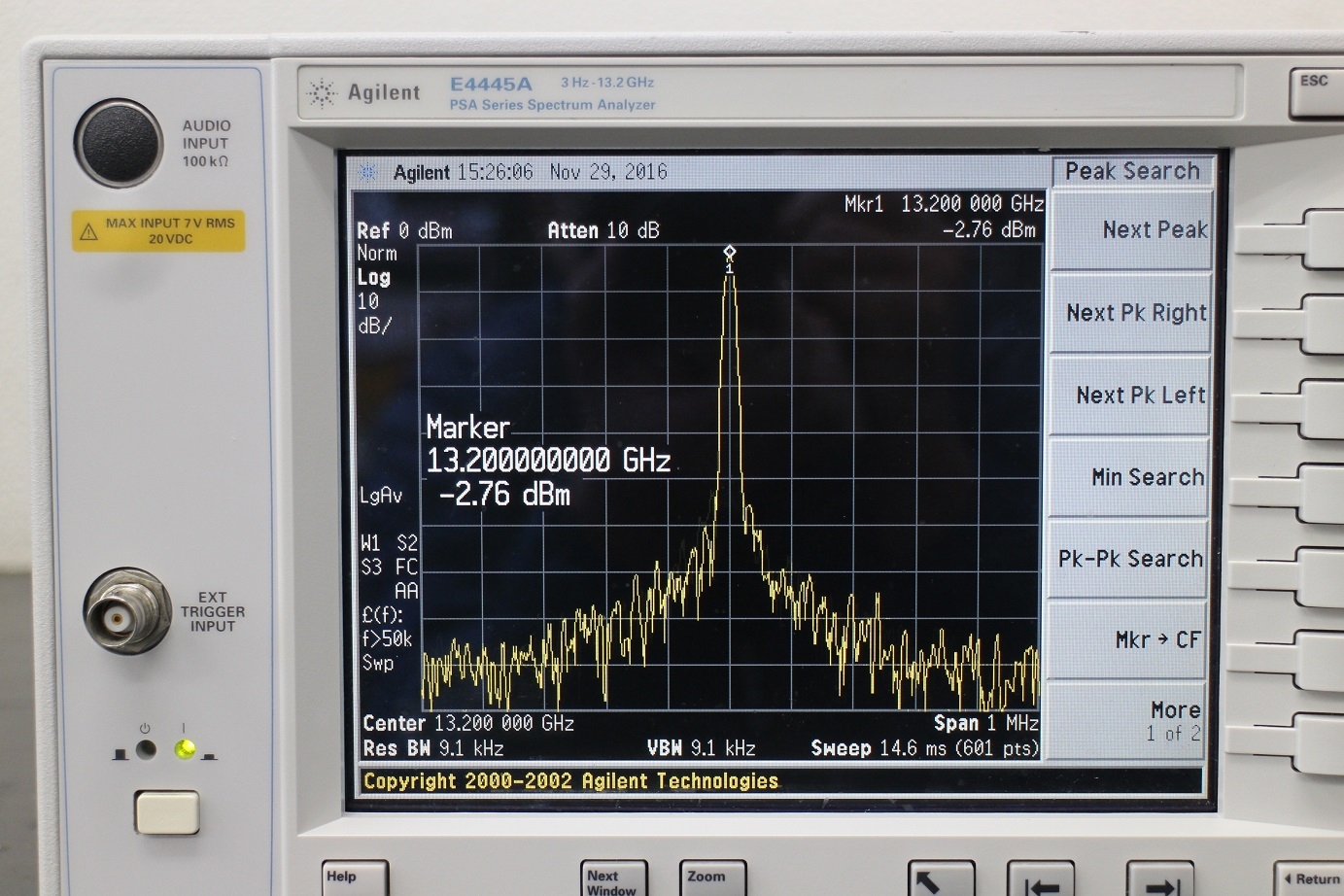Click the PSA Series Spectrum Analyzer label
Viewport: 1344px width, 896px height.
tap(552, 105)
